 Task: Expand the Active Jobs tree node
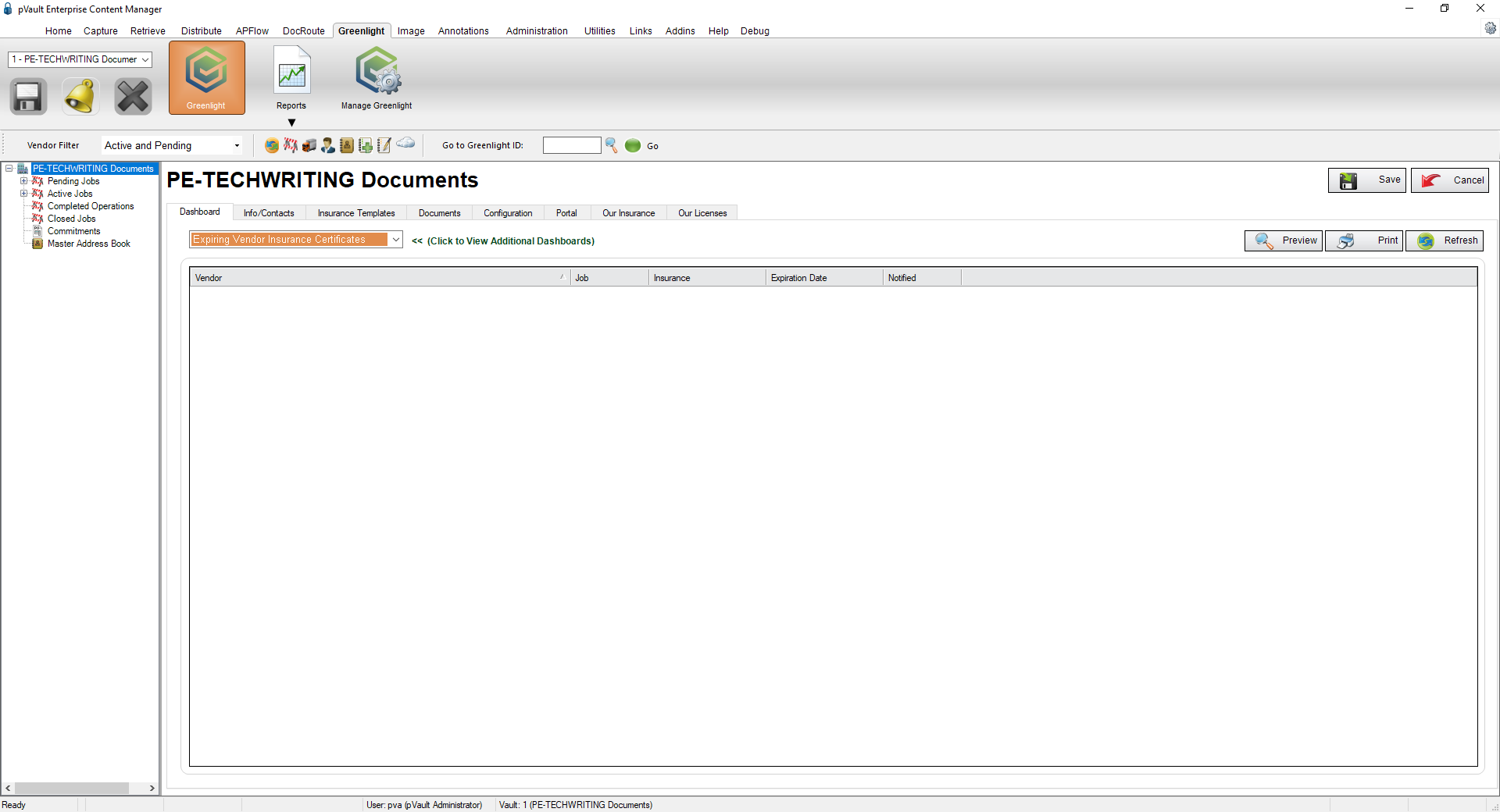pyautogui.click(x=24, y=194)
